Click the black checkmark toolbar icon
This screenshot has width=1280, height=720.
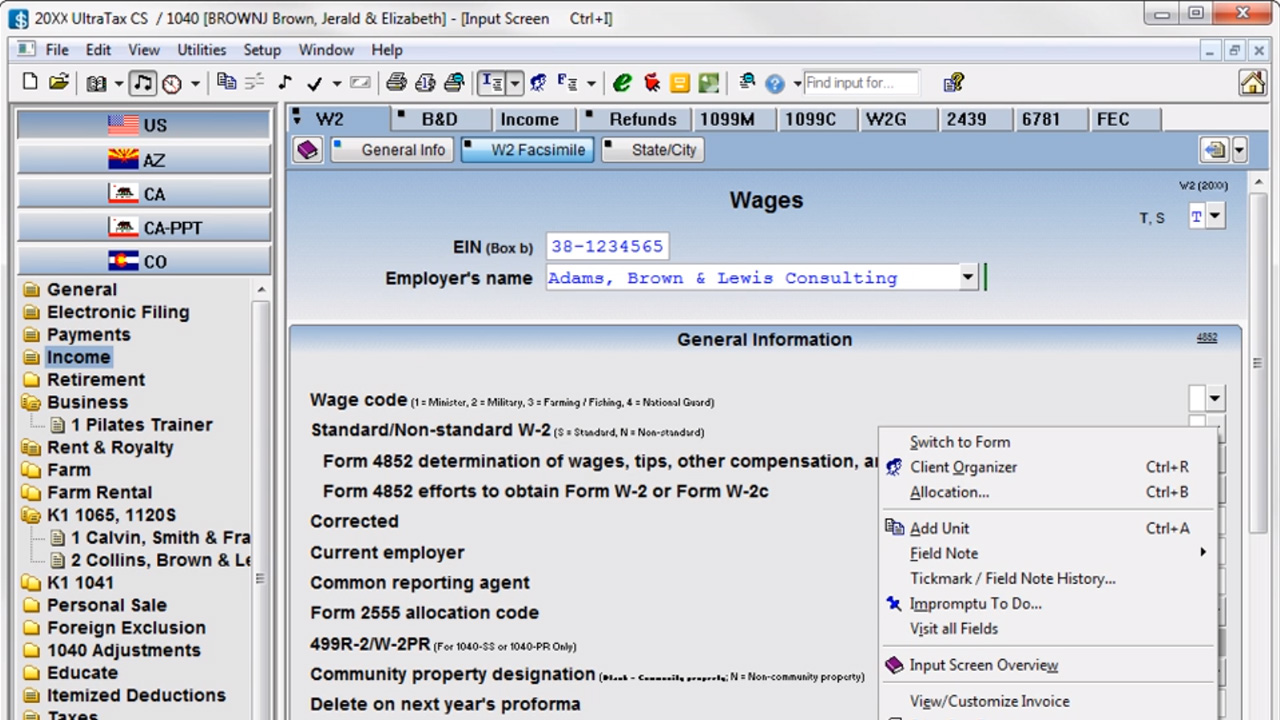tap(314, 84)
